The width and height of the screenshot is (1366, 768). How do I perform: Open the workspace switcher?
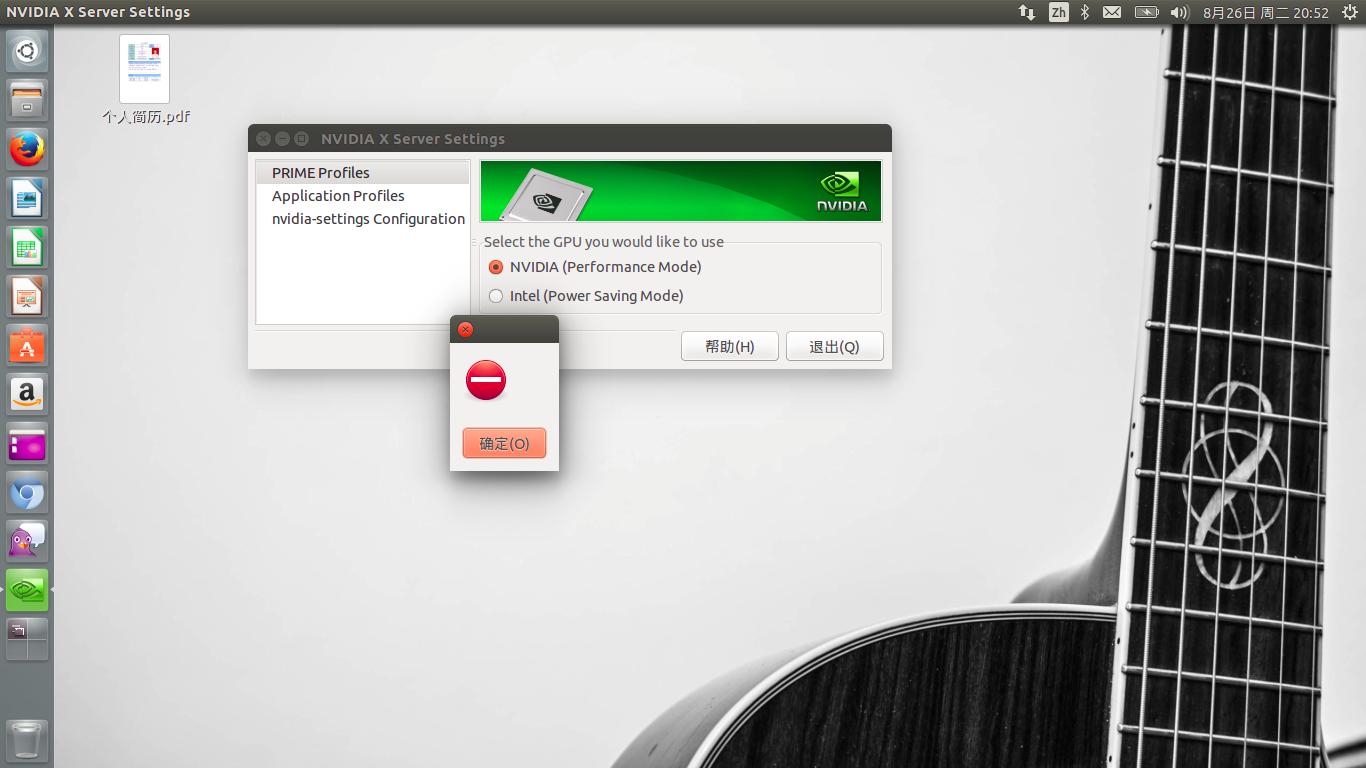(27, 639)
